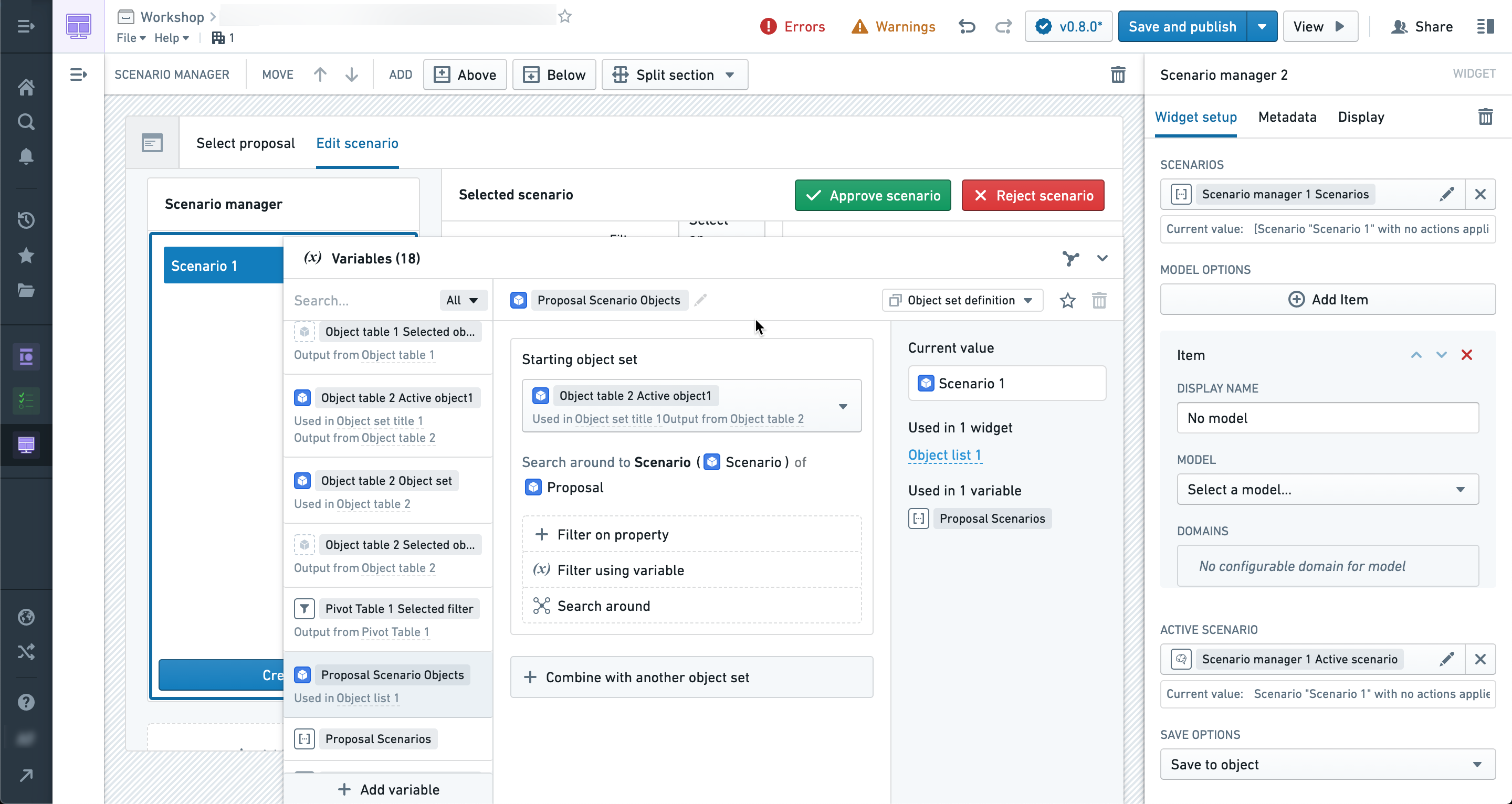Click the Redo arrow icon
Viewport: 1512px width, 804px height.
1004,26
